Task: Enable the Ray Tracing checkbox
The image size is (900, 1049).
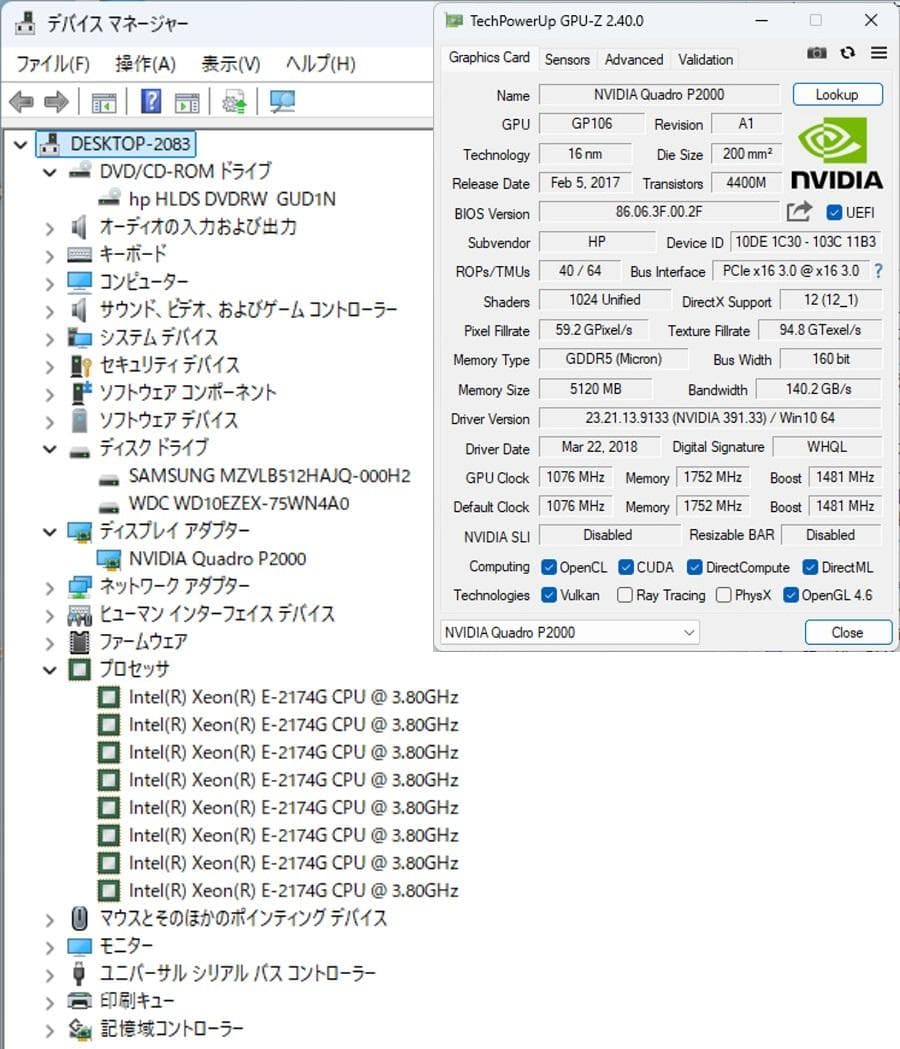Action: pyautogui.click(x=625, y=595)
